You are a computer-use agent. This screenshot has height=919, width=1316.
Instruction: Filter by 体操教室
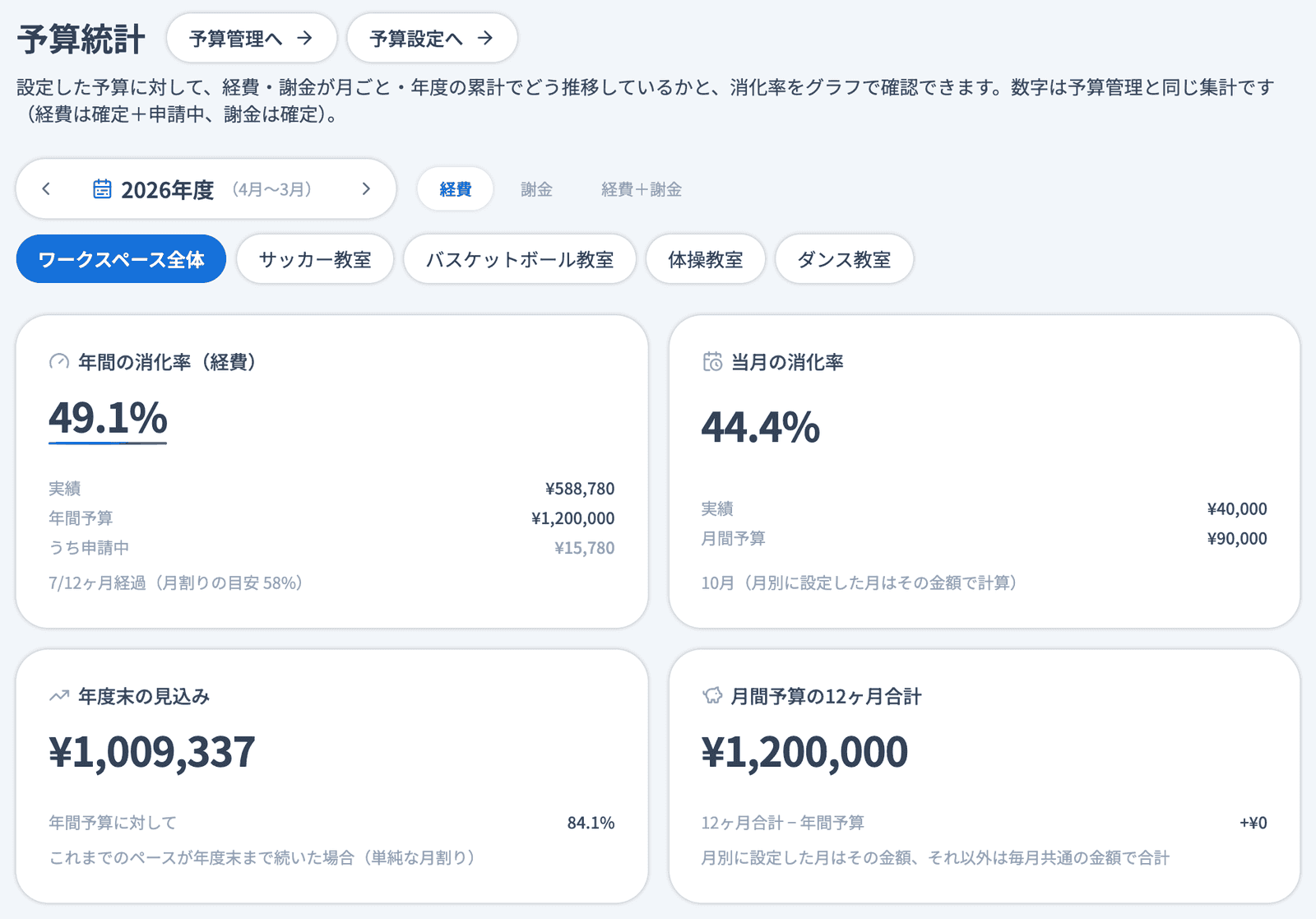point(706,259)
